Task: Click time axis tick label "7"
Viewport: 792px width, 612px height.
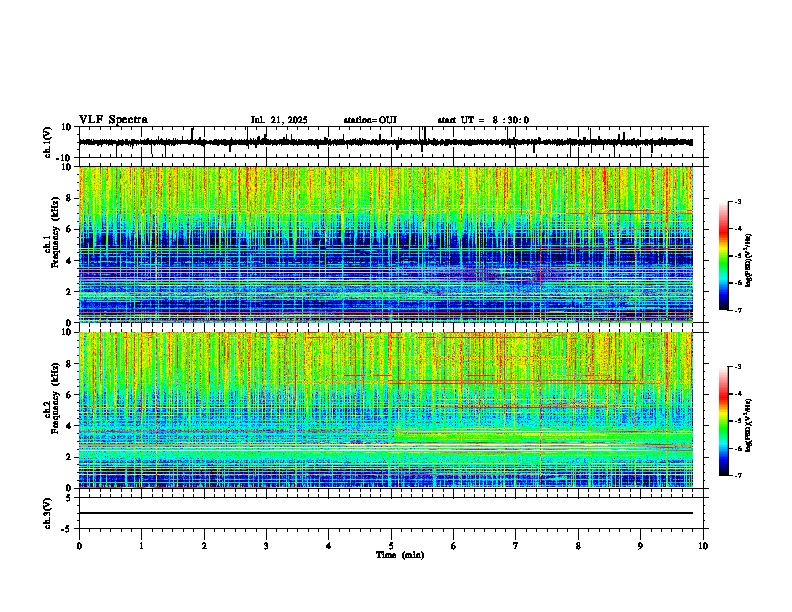Action: click(516, 546)
